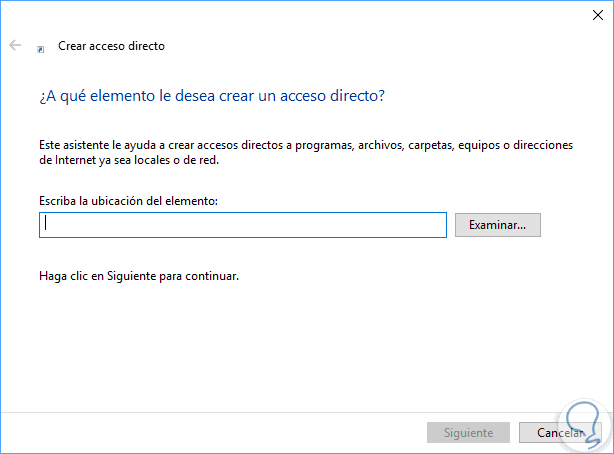Click the right end of the location field
Viewport: 614px width, 454px height.
pos(435,225)
